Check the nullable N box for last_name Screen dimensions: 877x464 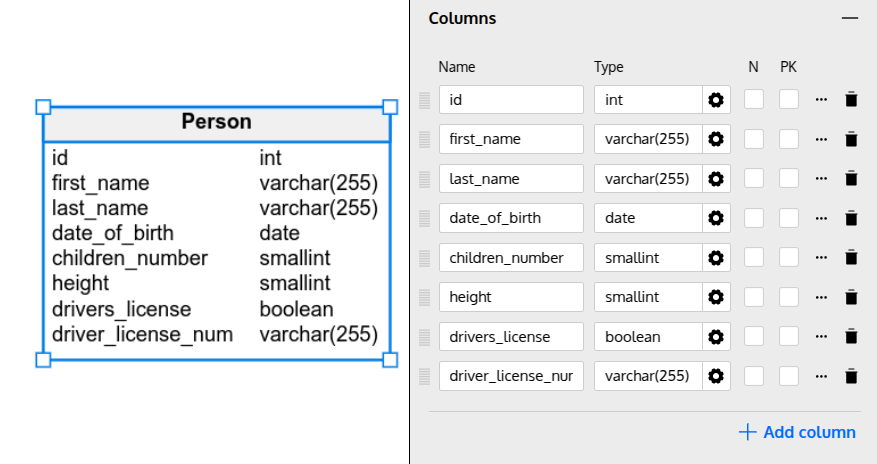click(754, 179)
